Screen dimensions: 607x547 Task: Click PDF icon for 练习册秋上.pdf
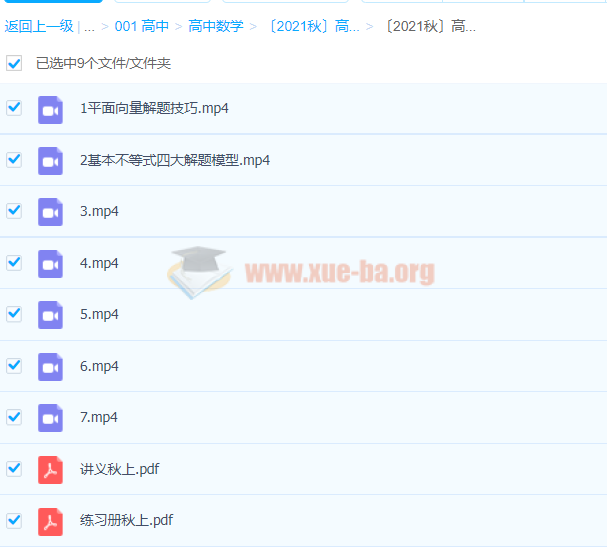click(x=50, y=521)
